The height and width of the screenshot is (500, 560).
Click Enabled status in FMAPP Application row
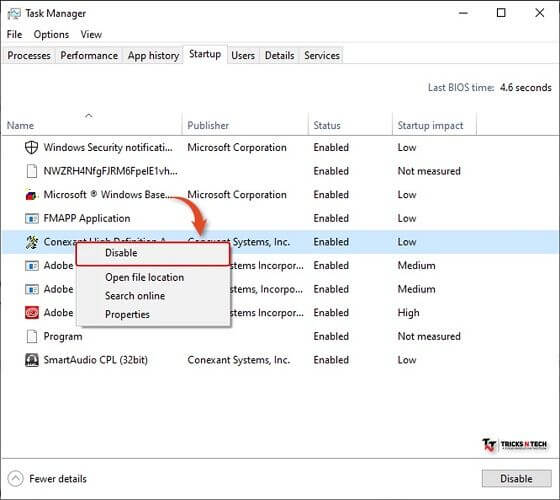pyautogui.click(x=331, y=218)
